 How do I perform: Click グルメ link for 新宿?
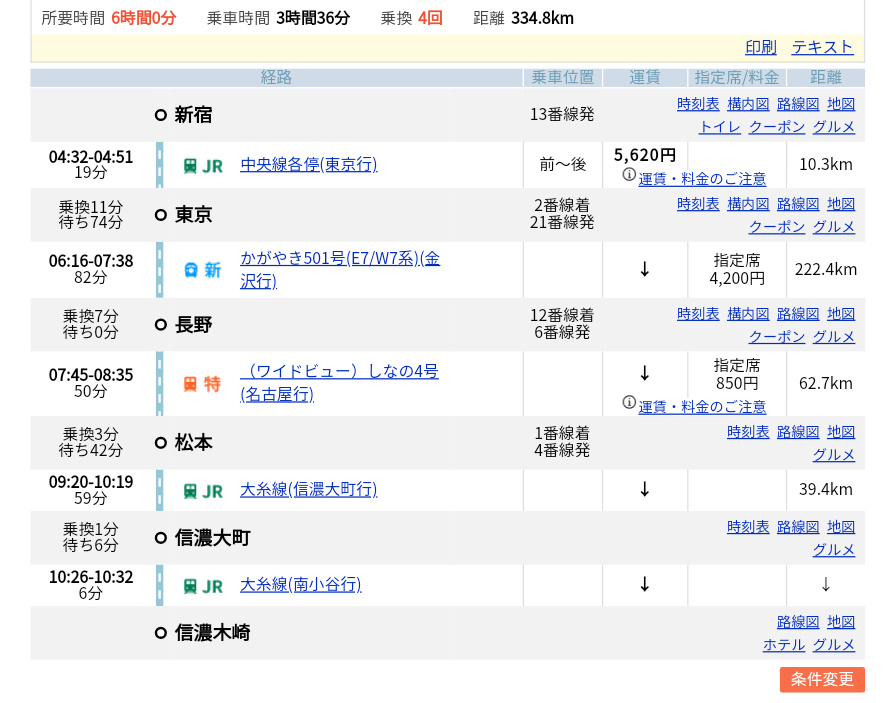(x=834, y=127)
